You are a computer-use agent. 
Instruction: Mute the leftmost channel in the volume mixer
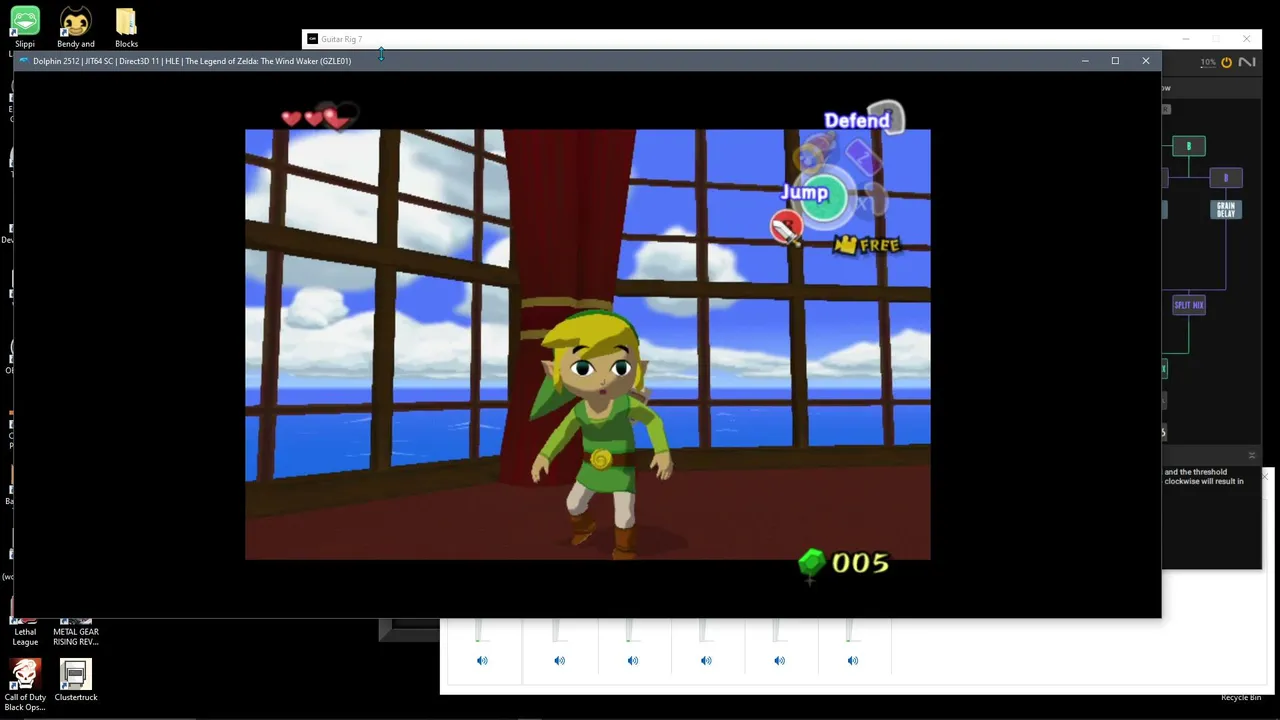click(482, 660)
